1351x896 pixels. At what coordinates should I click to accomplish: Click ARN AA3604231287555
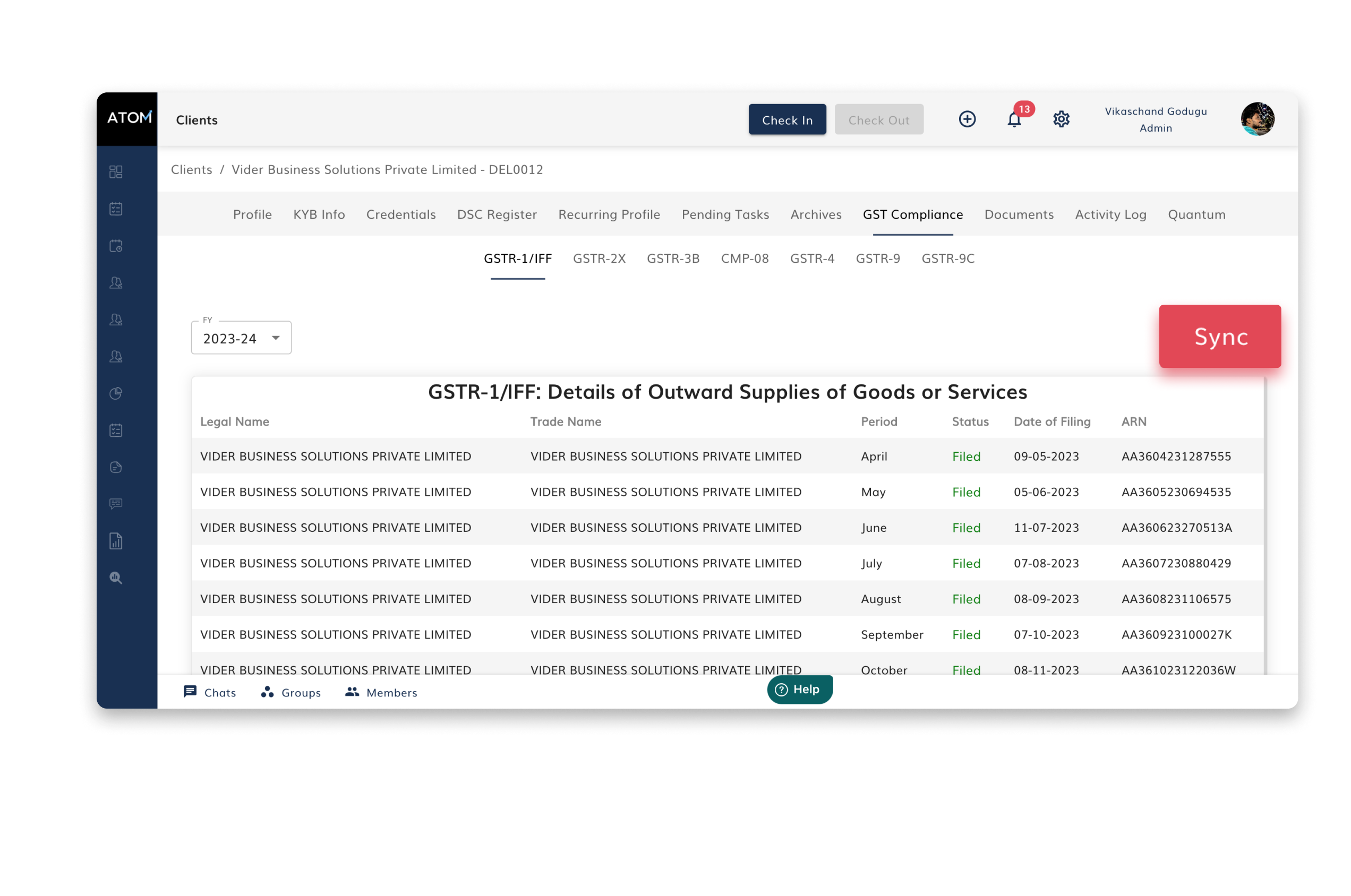pyautogui.click(x=1177, y=456)
